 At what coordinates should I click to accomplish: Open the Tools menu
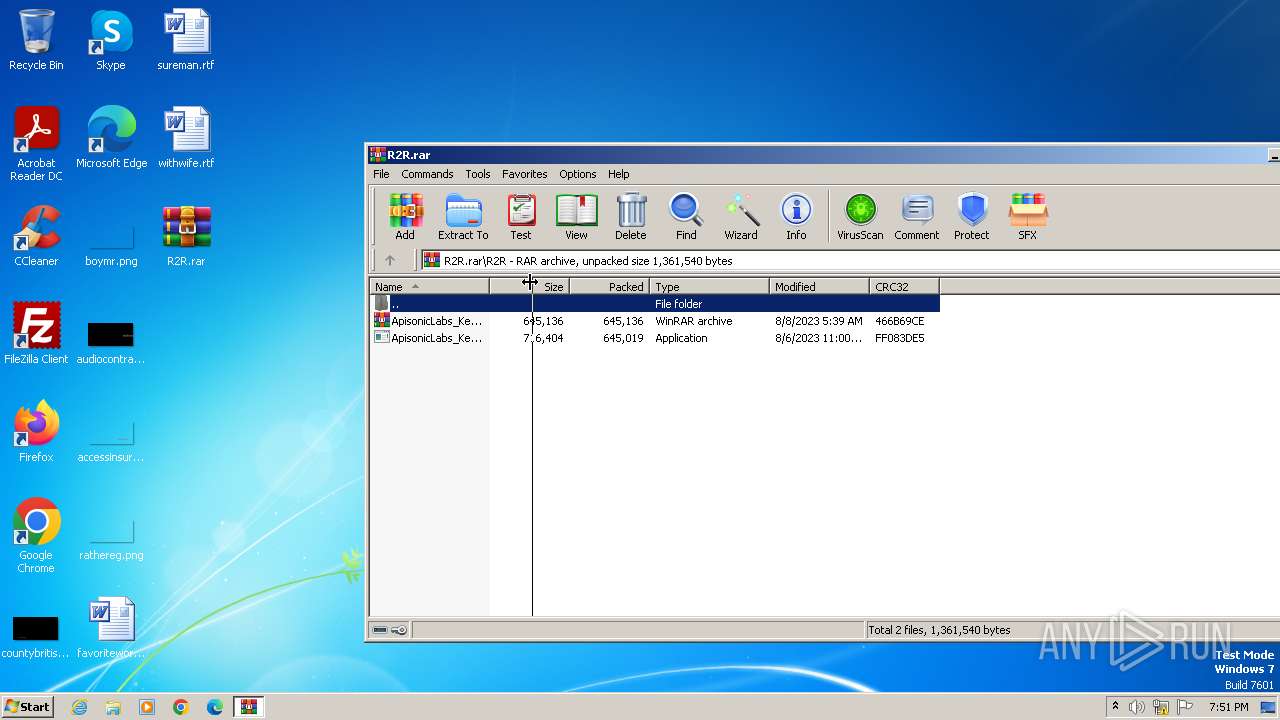point(478,174)
